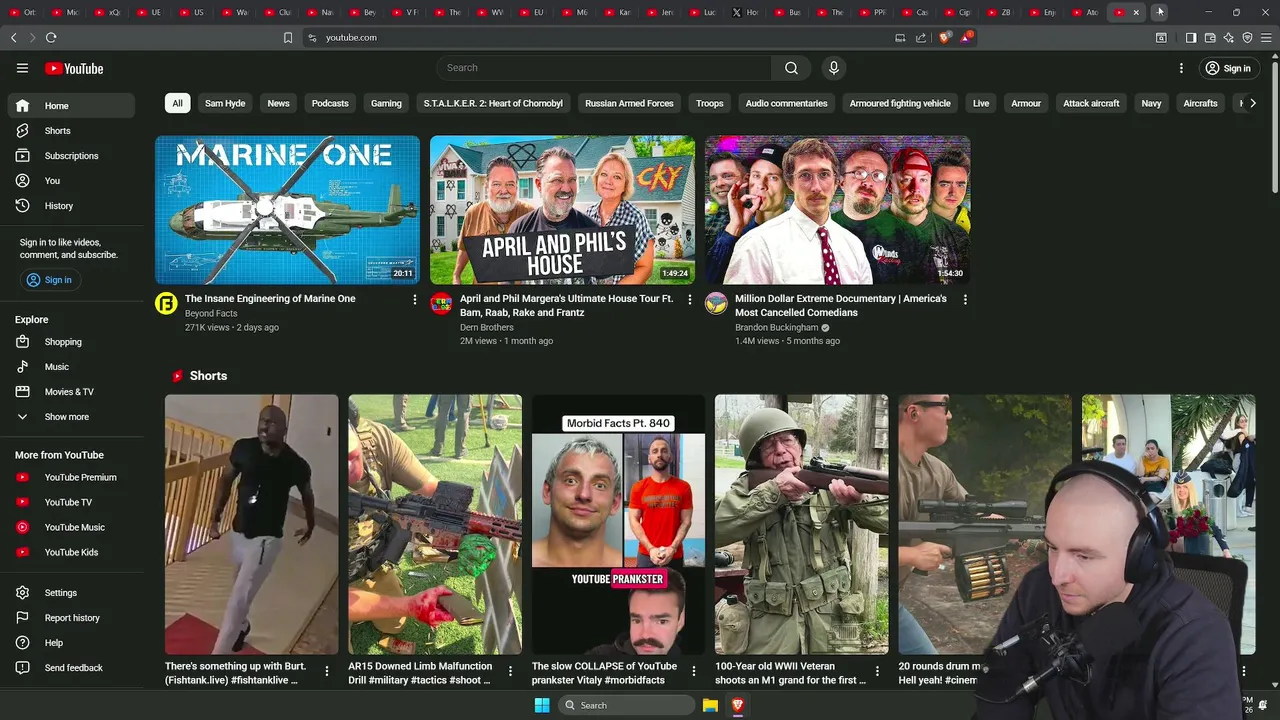Click the taskbar Search box
Viewport: 1280px width, 720px height.
point(625,705)
